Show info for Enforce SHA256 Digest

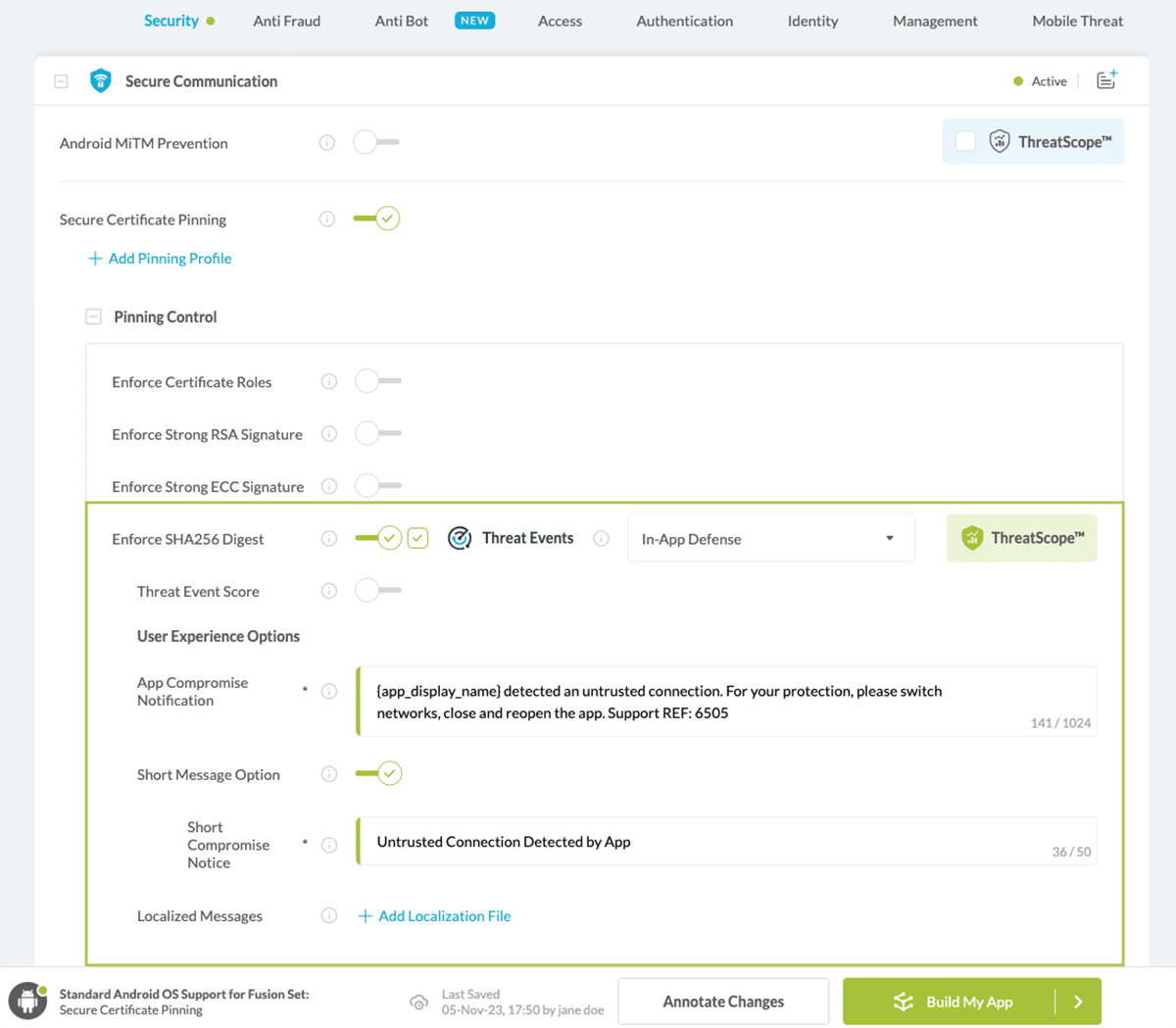click(329, 539)
